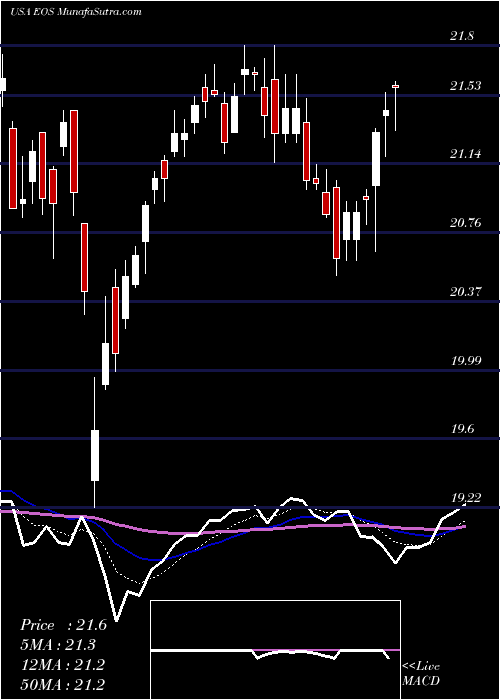Click the 5MA : 21.3 readout
Screen dimensions: 500x700
click(x=58, y=645)
